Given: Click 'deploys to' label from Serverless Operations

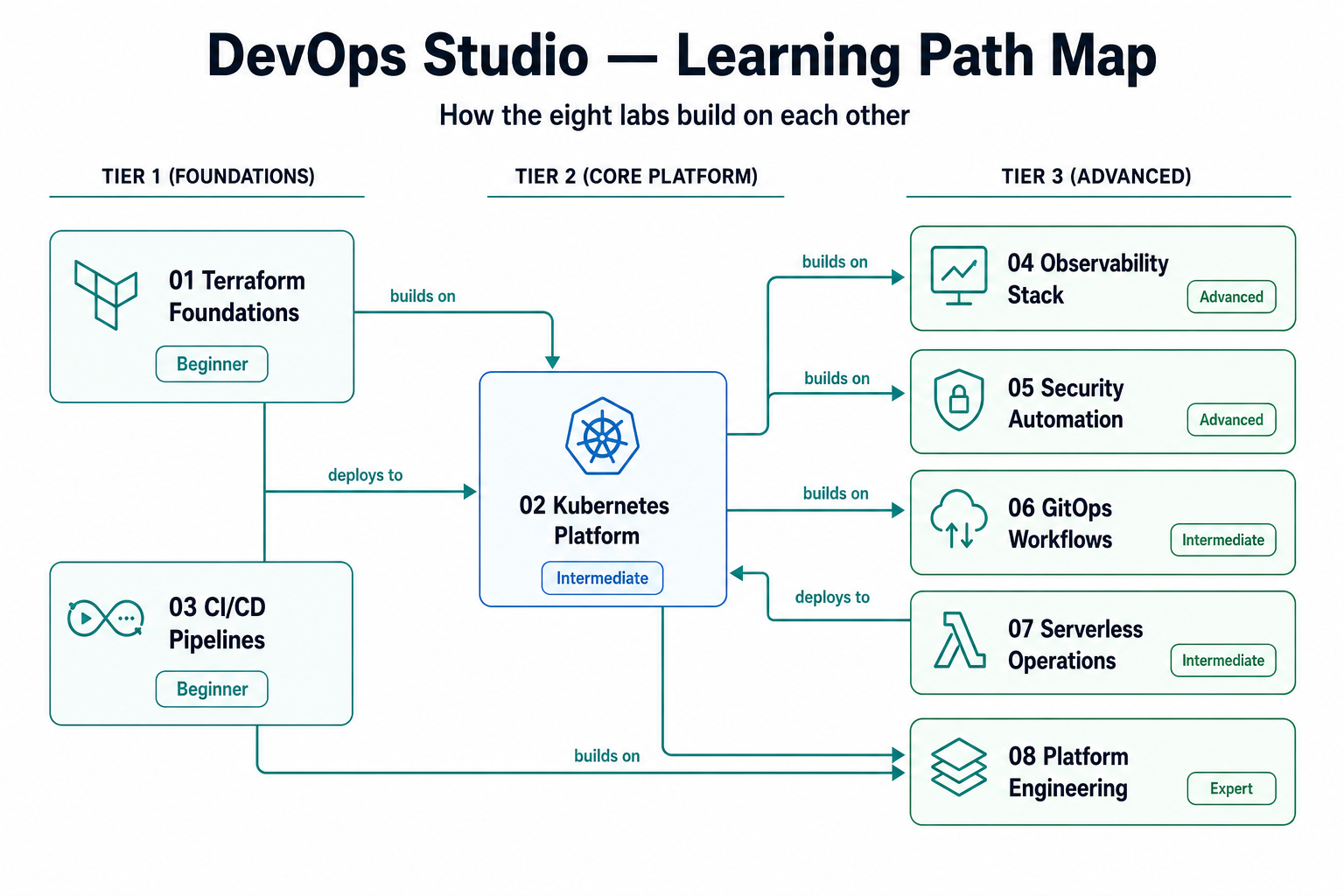Looking at the screenshot, I should point(832,597).
